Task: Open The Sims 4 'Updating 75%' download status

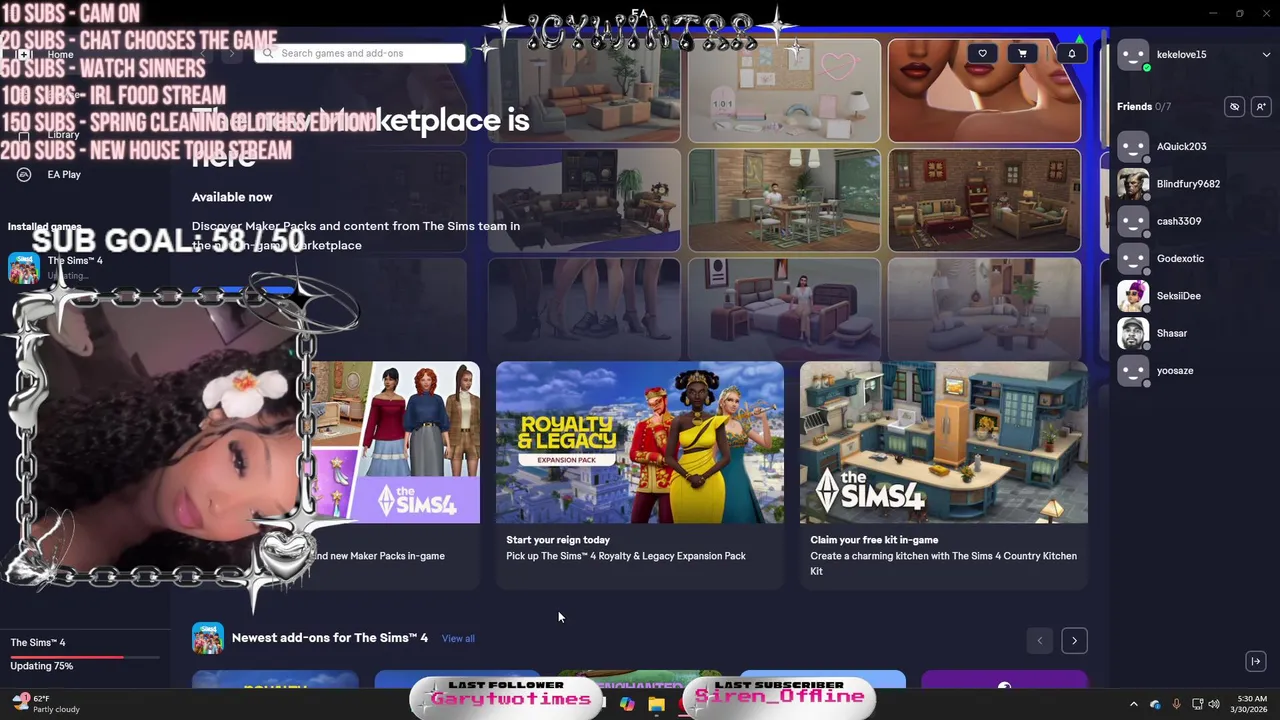Action: click(x=42, y=666)
